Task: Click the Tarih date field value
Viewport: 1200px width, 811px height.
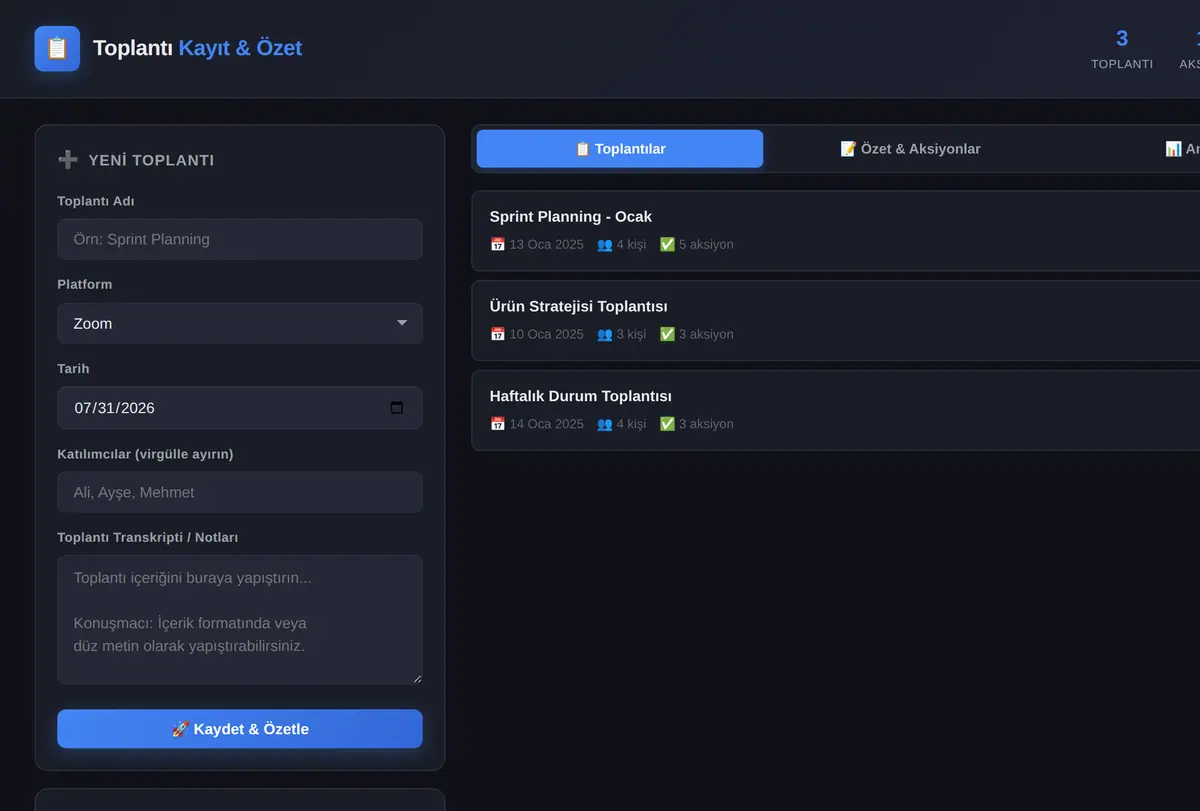Action: (114, 408)
